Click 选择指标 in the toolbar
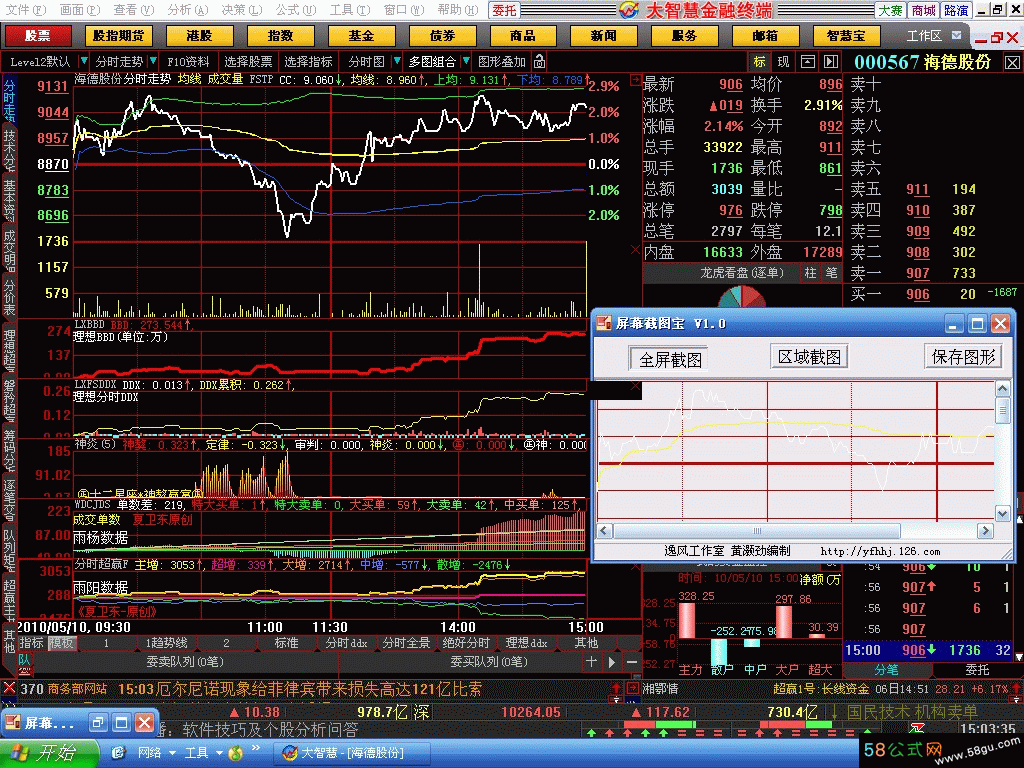Screen dimensions: 1024x768 [308, 61]
